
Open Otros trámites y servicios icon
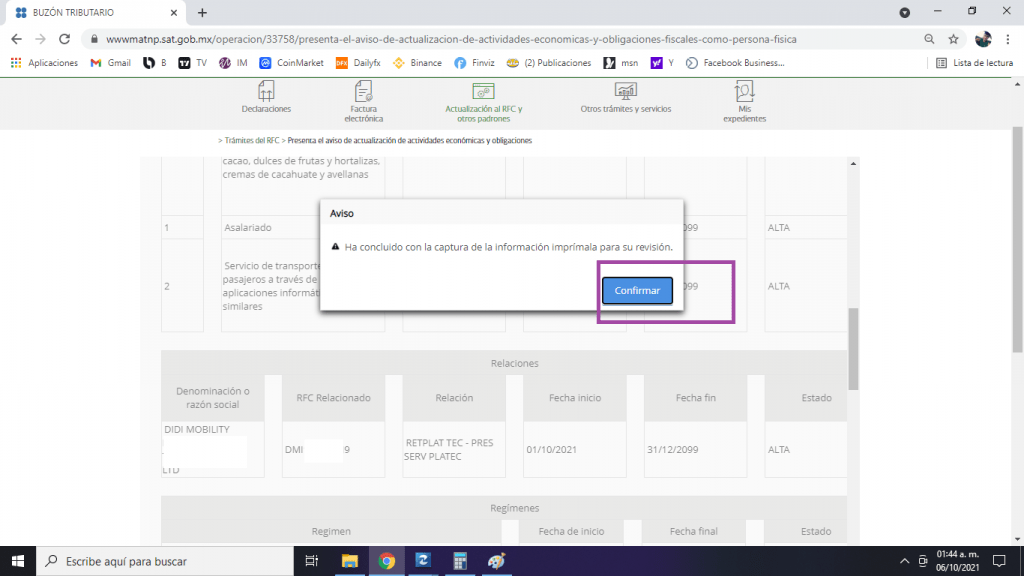[626, 97]
